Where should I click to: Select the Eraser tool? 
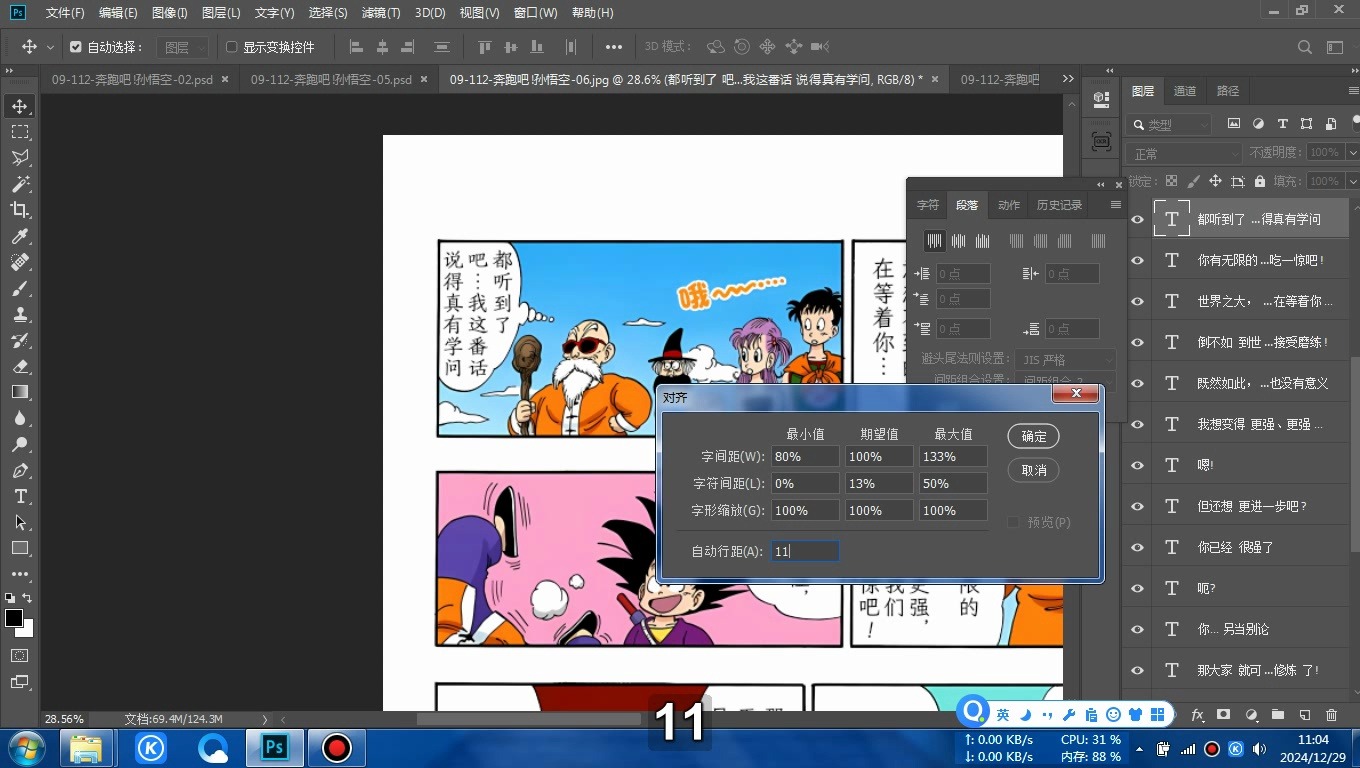[x=20, y=366]
